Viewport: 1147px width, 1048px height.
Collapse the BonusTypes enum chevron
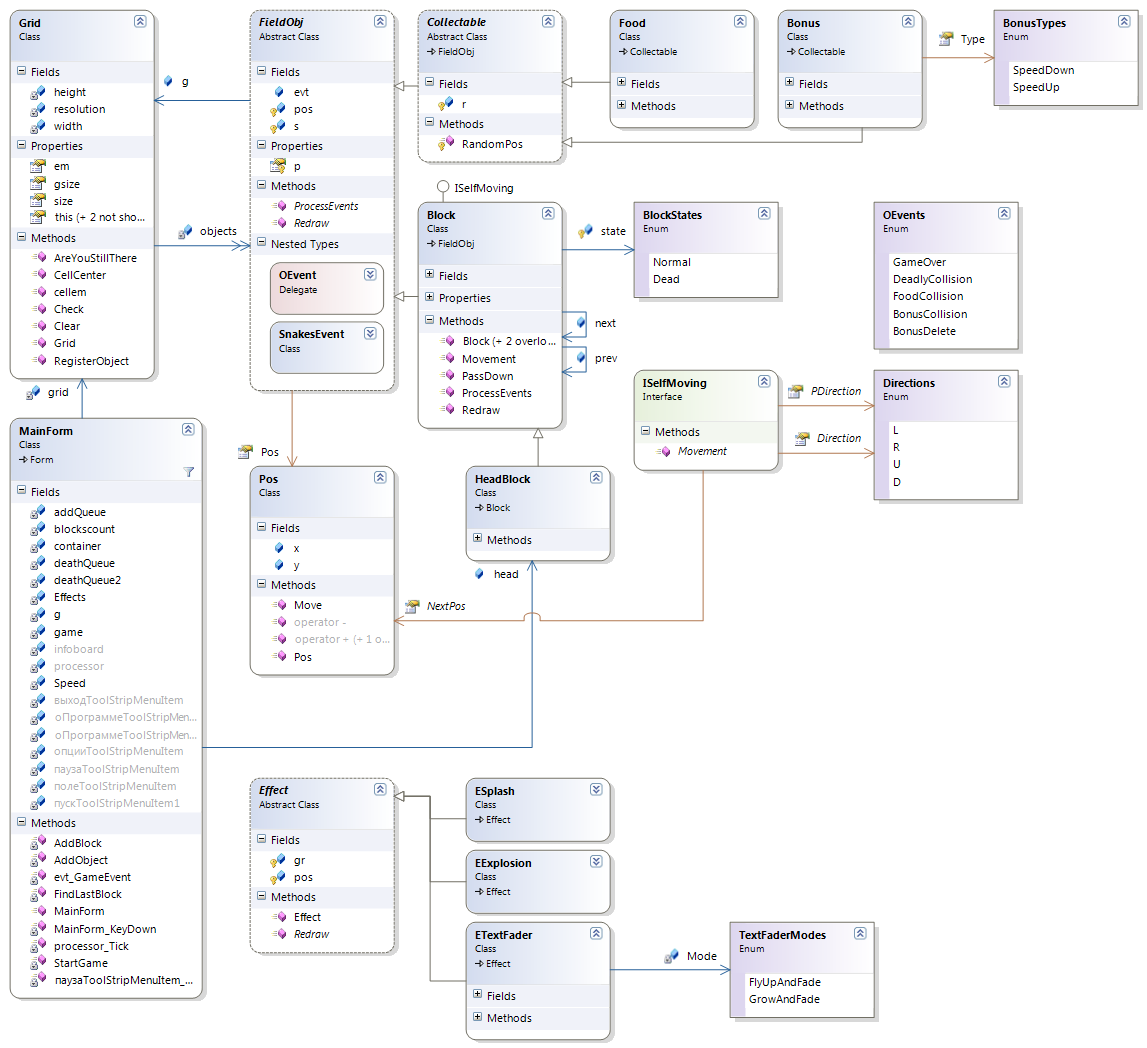tap(1124, 22)
